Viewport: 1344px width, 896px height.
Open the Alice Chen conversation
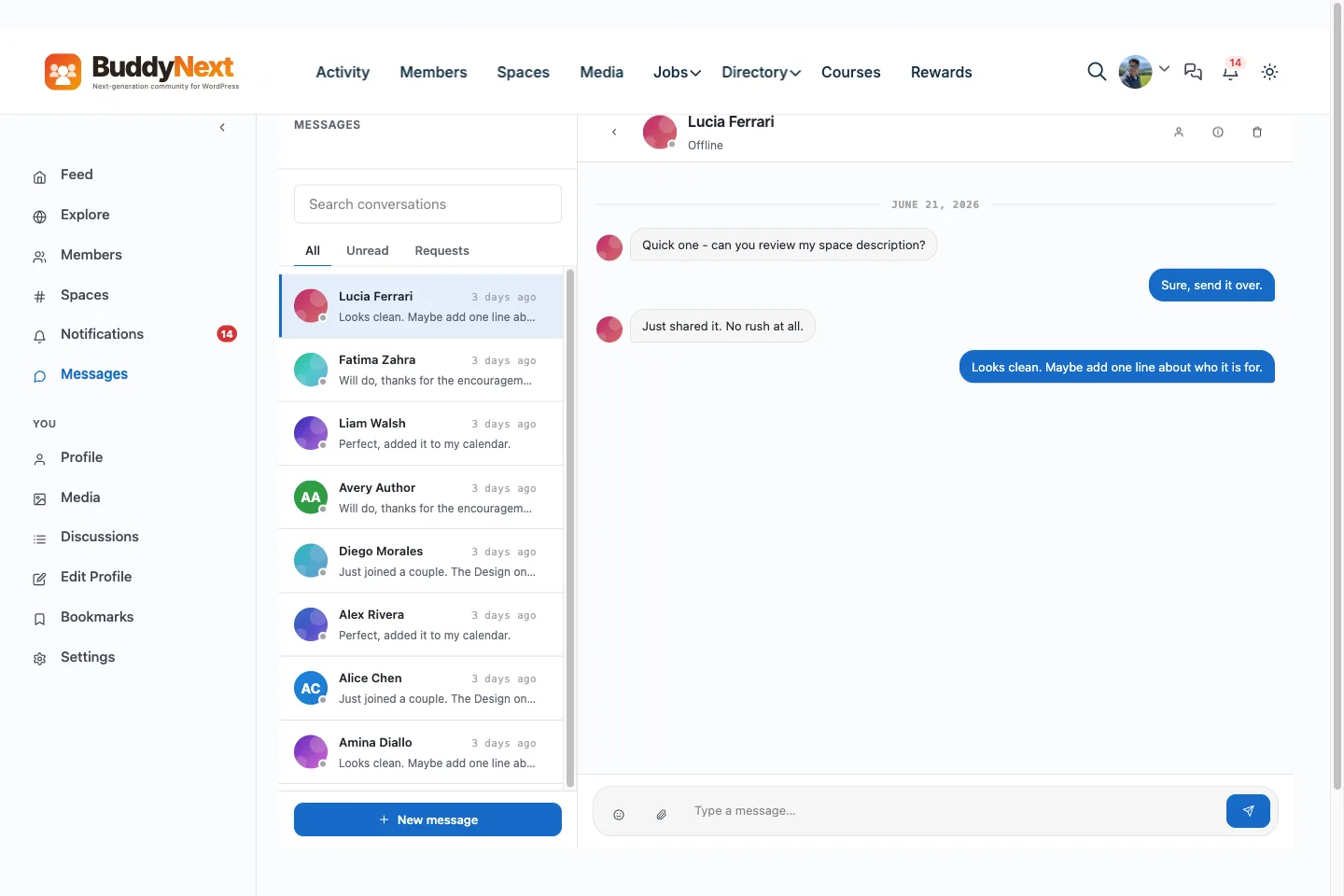click(421, 688)
